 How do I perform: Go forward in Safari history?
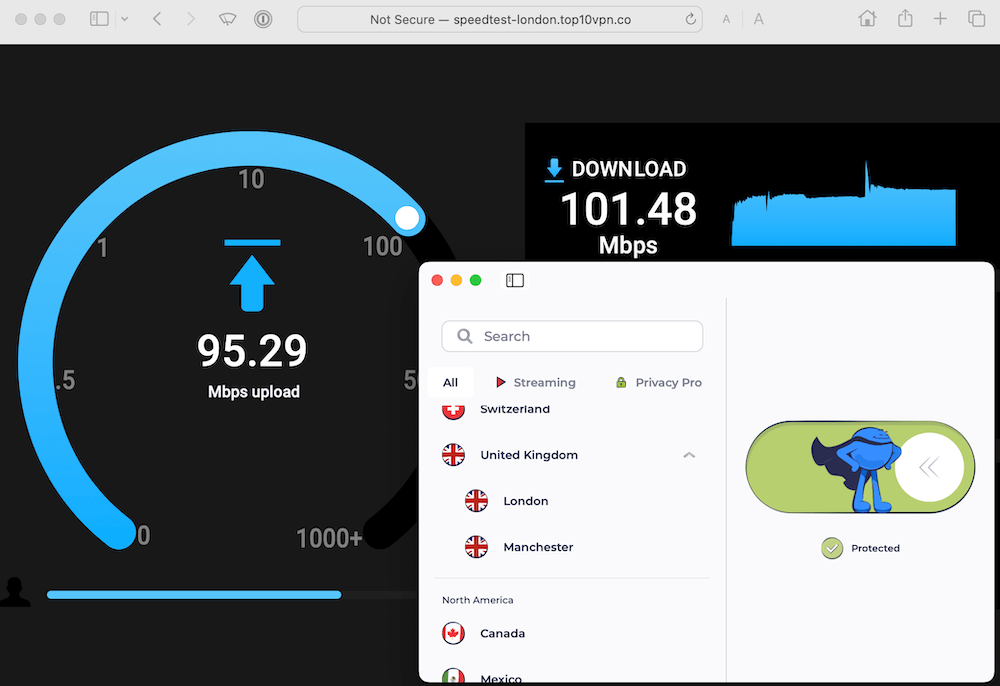[191, 19]
